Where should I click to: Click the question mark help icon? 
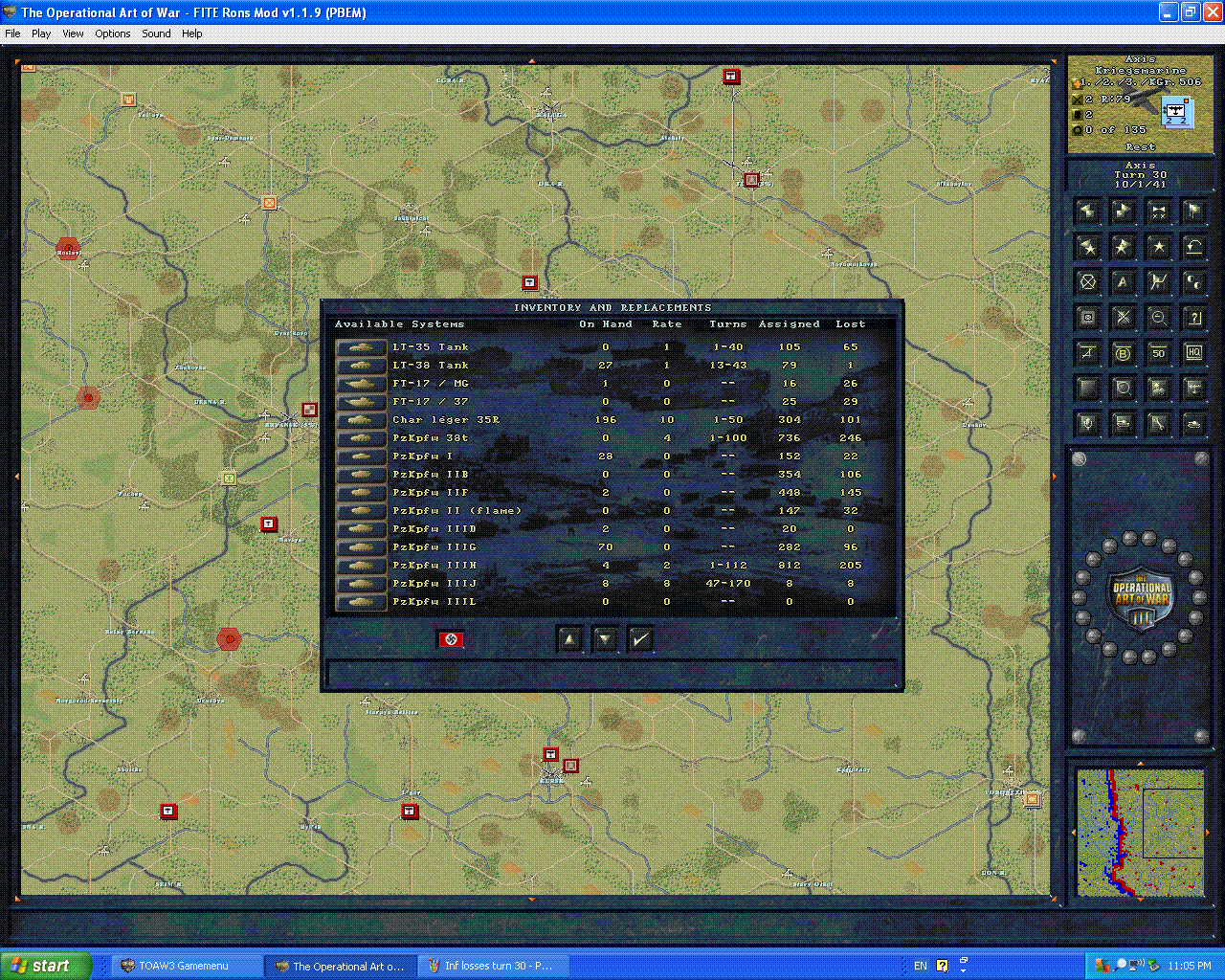(1193, 318)
